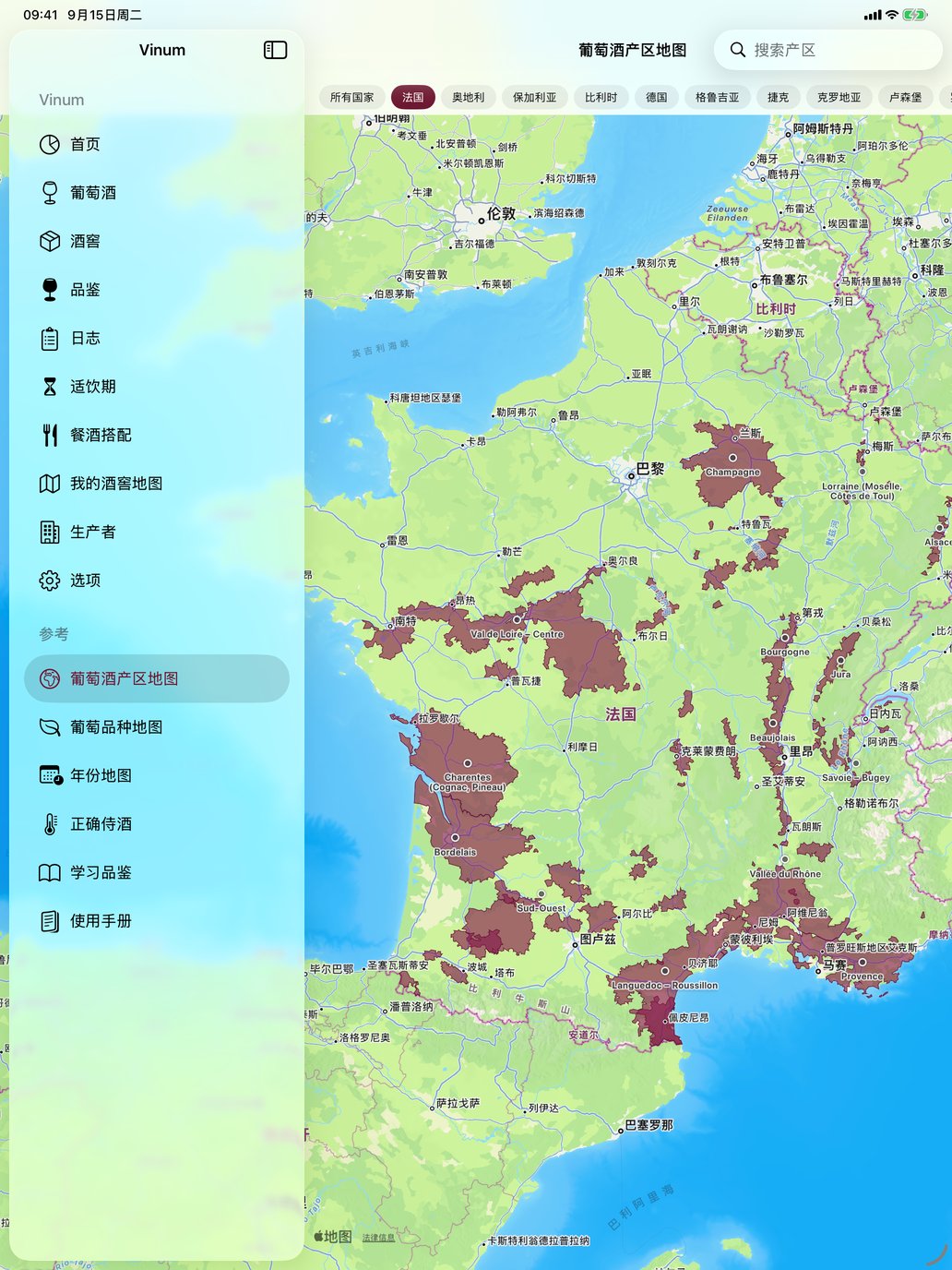The image size is (952, 1270).
Task: Open the 葡萄品种地图 leaf icon
Action: pyautogui.click(x=50, y=727)
